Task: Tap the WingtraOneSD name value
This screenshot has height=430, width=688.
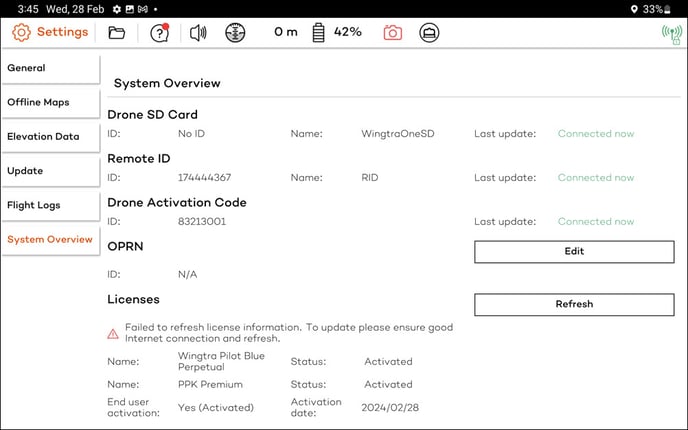Action: [x=398, y=133]
